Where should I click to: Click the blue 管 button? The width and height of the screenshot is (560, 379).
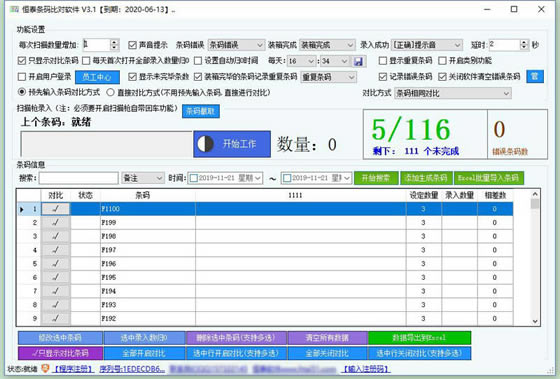[535, 76]
